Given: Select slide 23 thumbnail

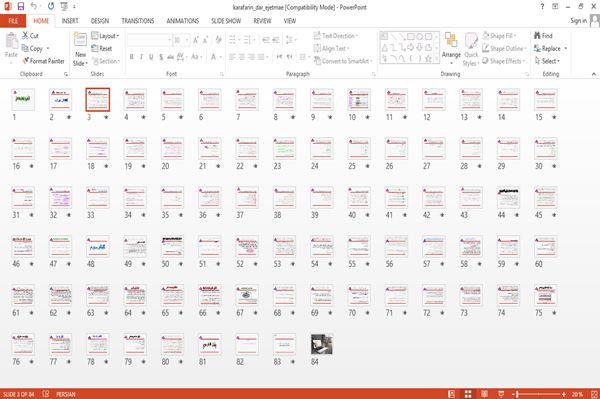Looking at the screenshot, I should (284, 148).
